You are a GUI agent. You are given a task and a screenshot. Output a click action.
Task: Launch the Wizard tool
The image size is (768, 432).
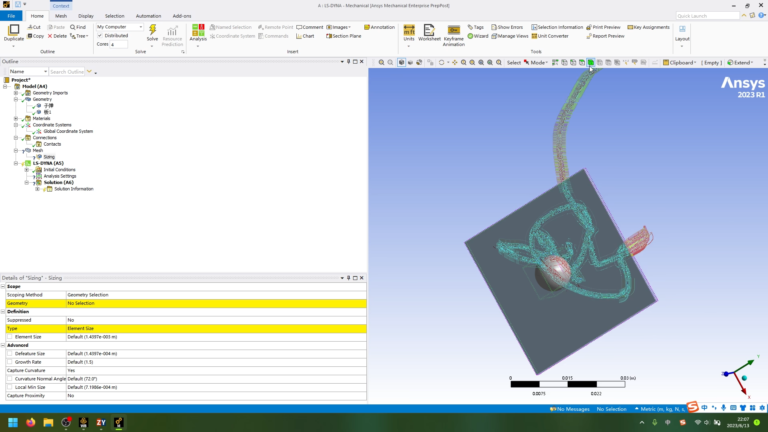[x=478, y=36]
